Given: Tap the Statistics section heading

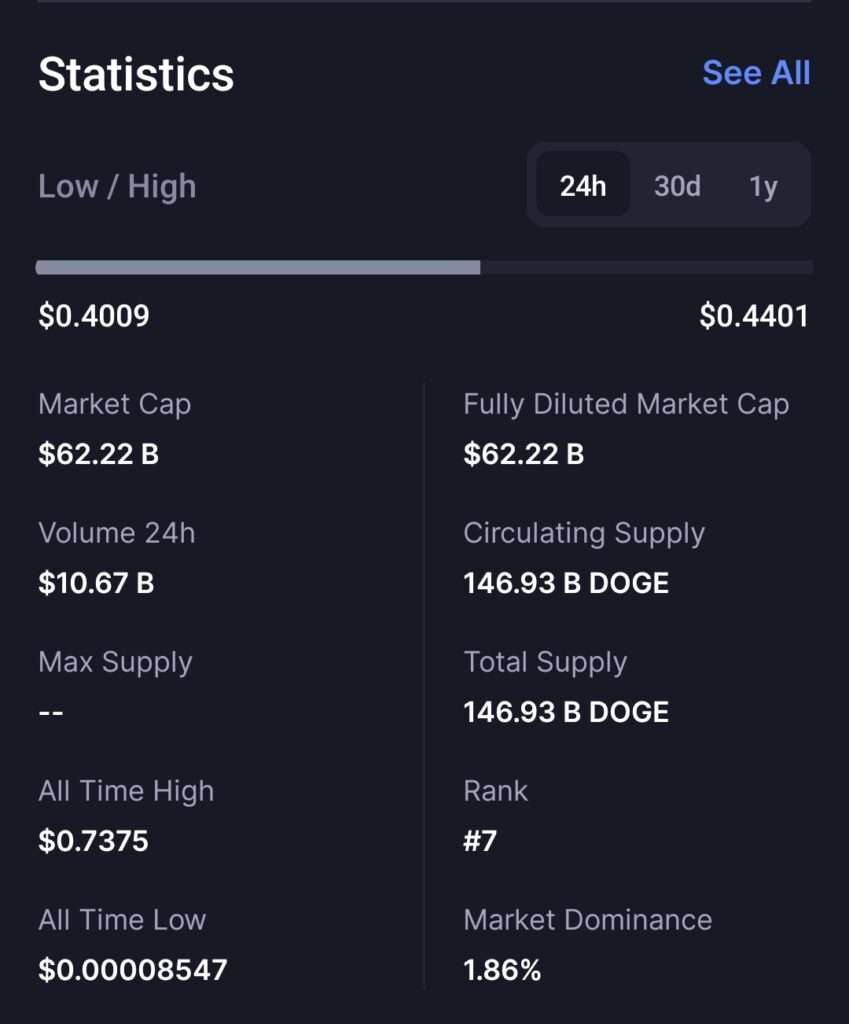Looking at the screenshot, I should coord(136,74).
